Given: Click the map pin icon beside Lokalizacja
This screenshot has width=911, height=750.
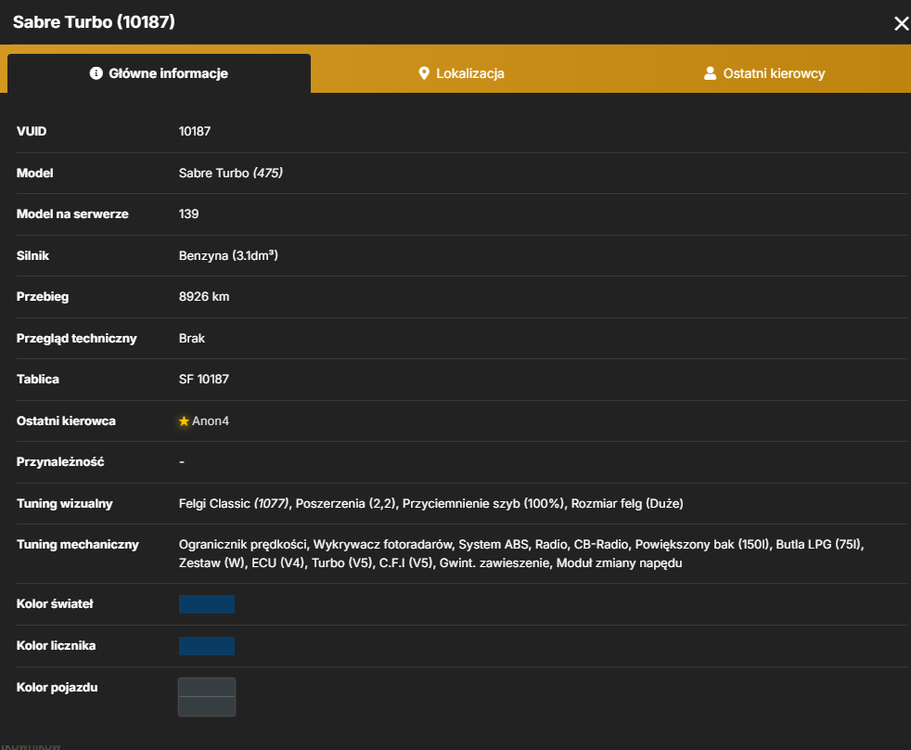Looking at the screenshot, I should pos(424,73).
